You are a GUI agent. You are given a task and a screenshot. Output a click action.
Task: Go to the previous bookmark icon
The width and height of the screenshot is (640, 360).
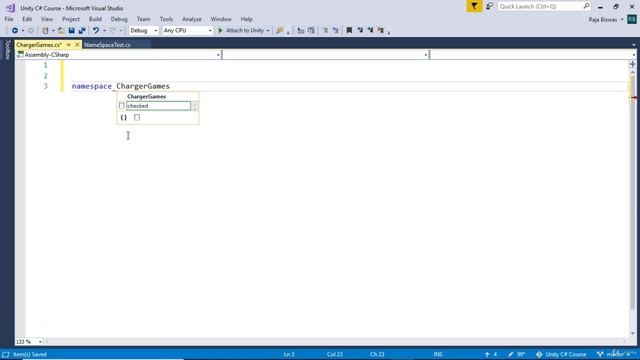pyautogui.click(x=360, y=31)
